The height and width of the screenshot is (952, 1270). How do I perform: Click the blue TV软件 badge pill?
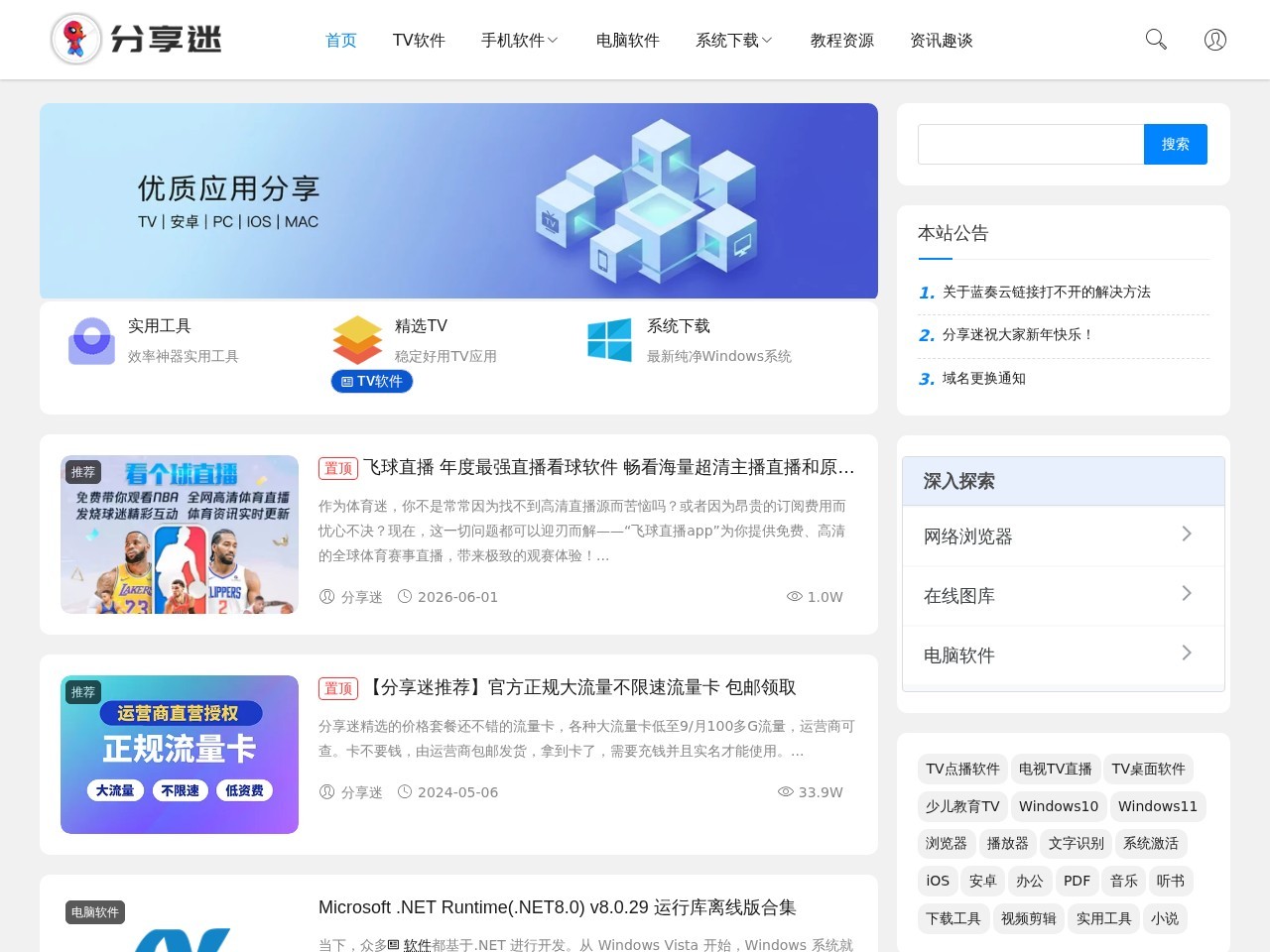pos(372,381)
